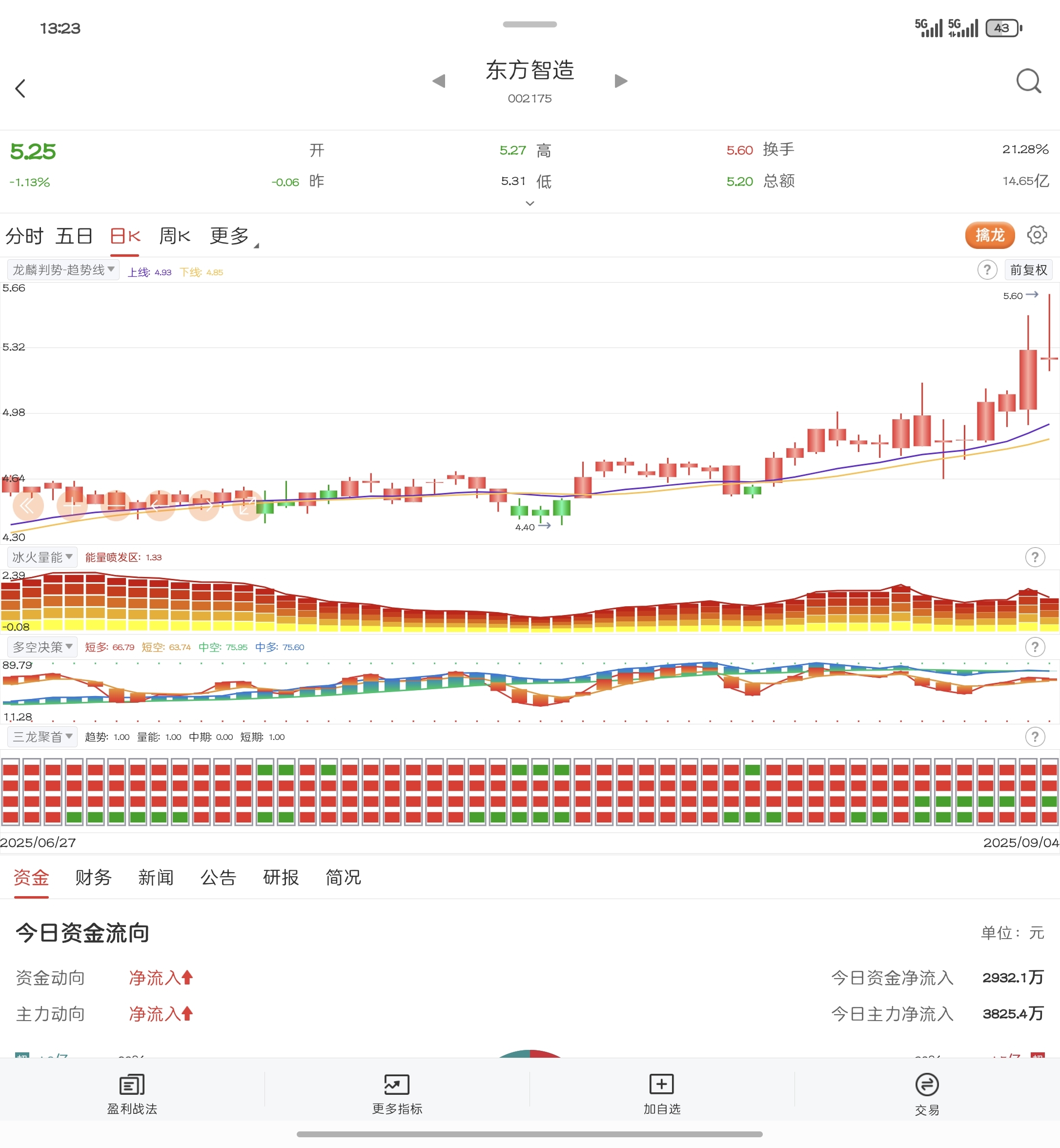Select the 周K chart tab
The image size is (1060, 1148).
(x=175, y=236)
